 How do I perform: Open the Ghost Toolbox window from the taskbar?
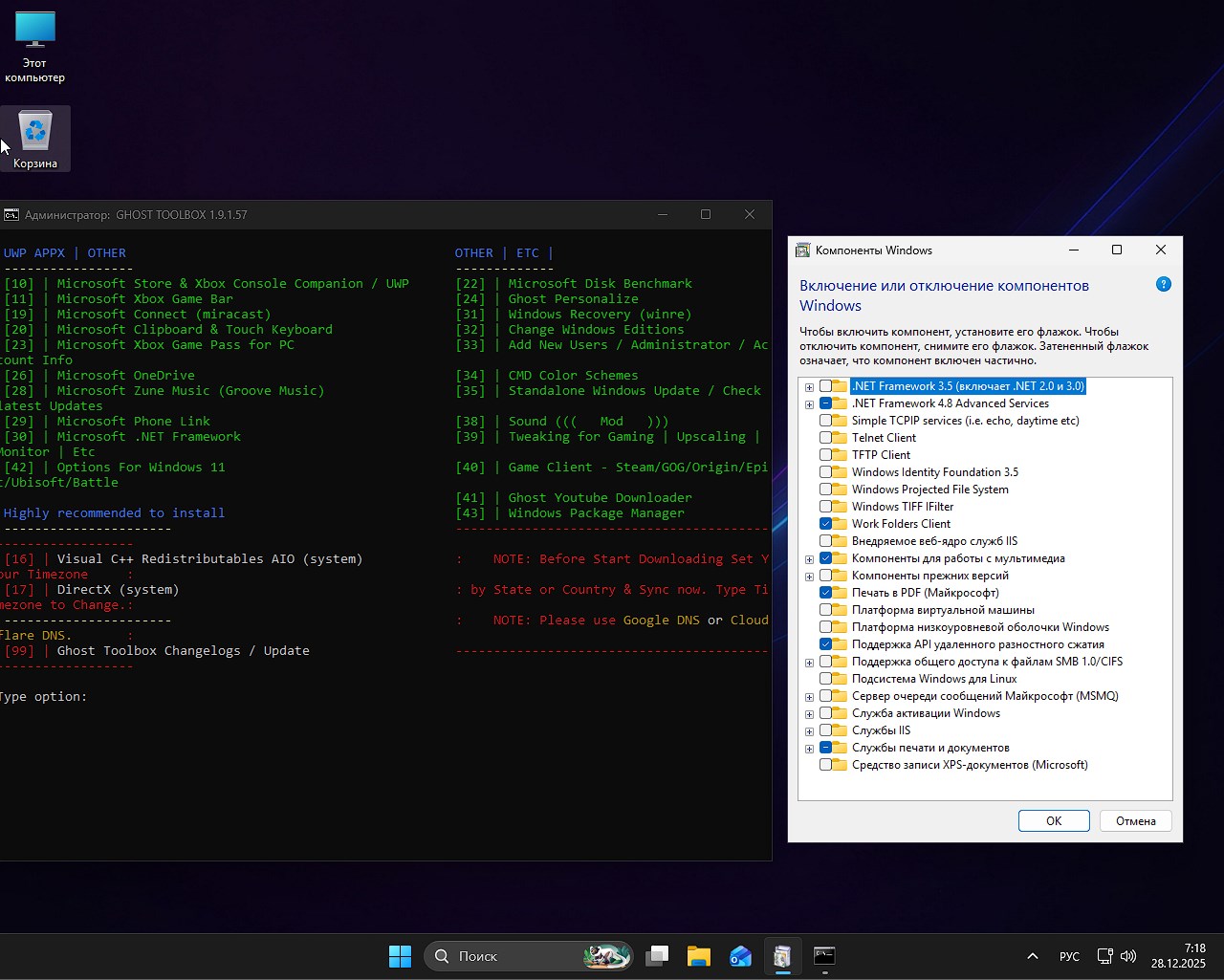[x=782, y=955]
